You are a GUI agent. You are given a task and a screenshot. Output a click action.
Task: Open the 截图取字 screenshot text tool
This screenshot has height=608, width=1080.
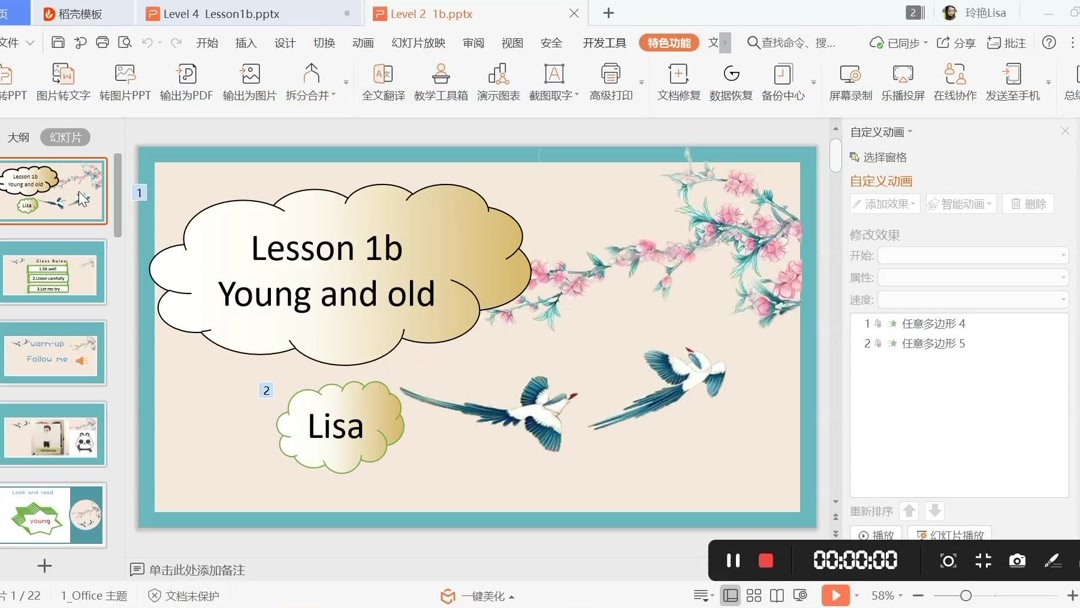[554, 80]
